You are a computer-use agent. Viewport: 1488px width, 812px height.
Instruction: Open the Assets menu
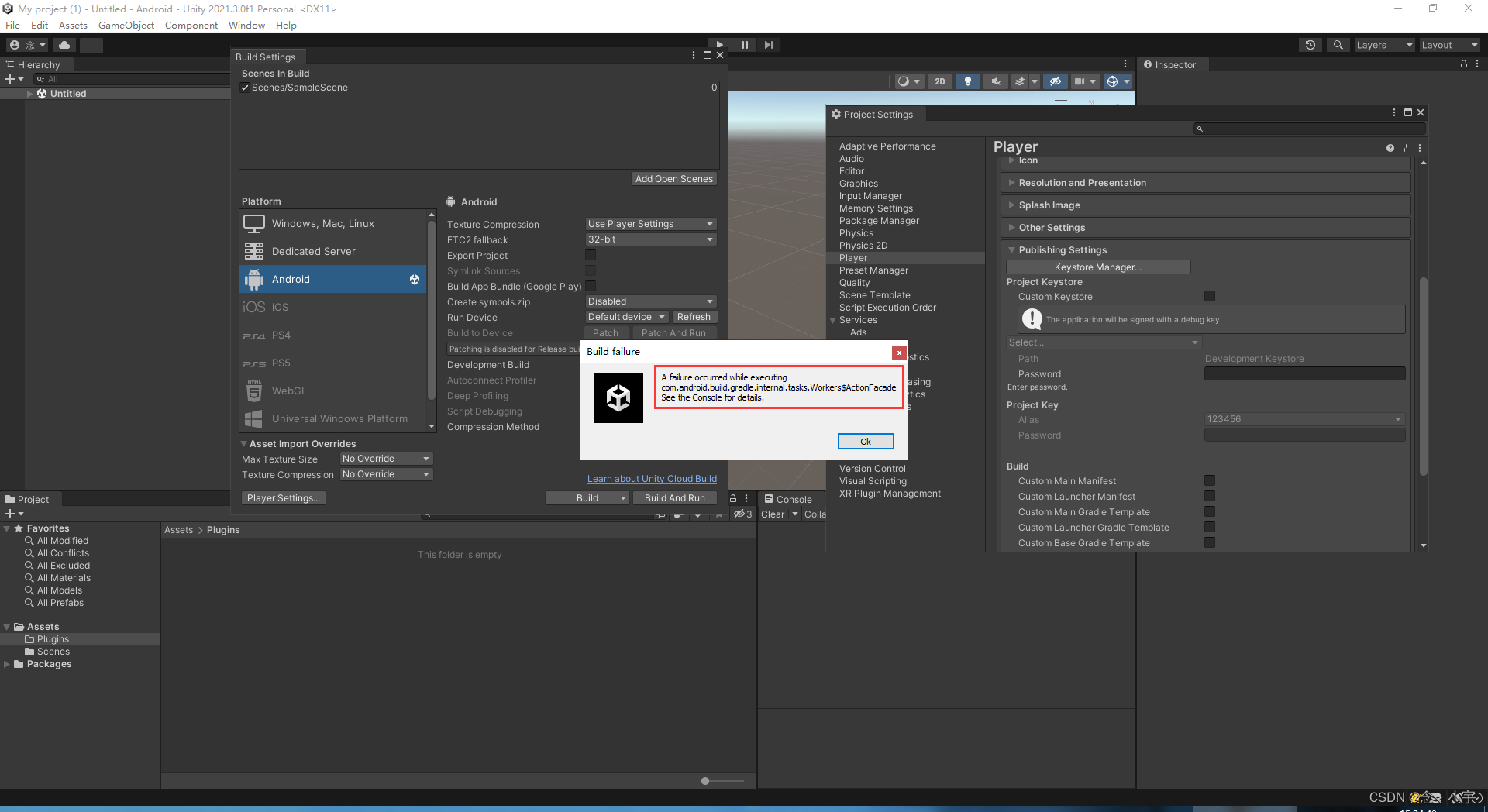73,25
